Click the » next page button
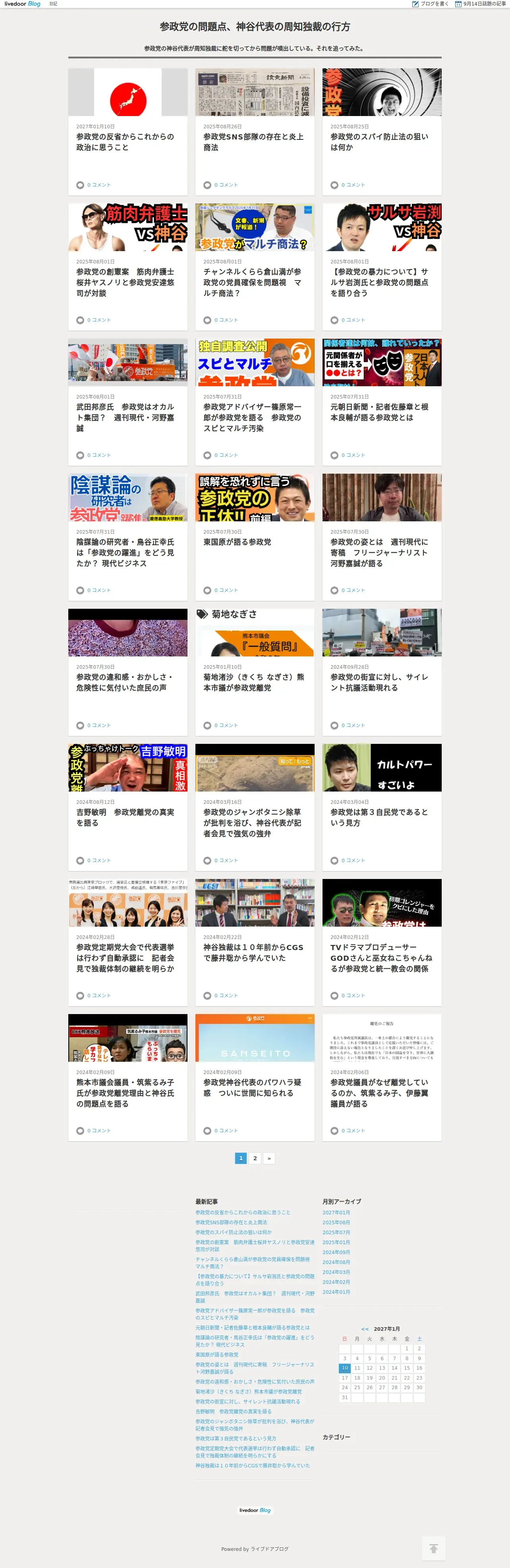 tap(269, 1158)
